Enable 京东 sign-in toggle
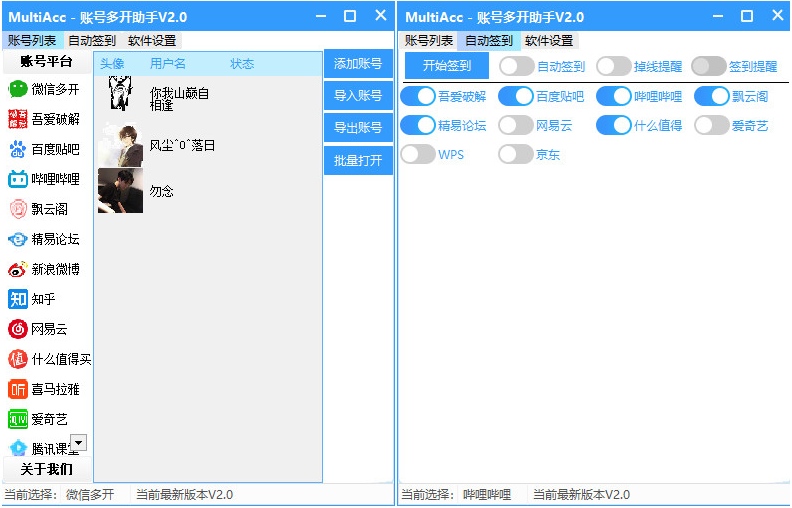 coord(516,155)
